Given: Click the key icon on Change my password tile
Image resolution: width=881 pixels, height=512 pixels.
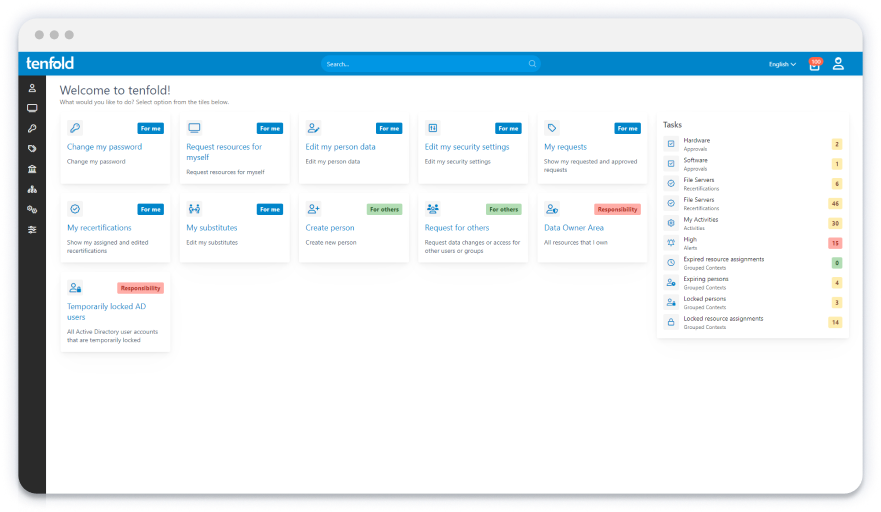Looking at the screenshot, I should click(75, 128).
